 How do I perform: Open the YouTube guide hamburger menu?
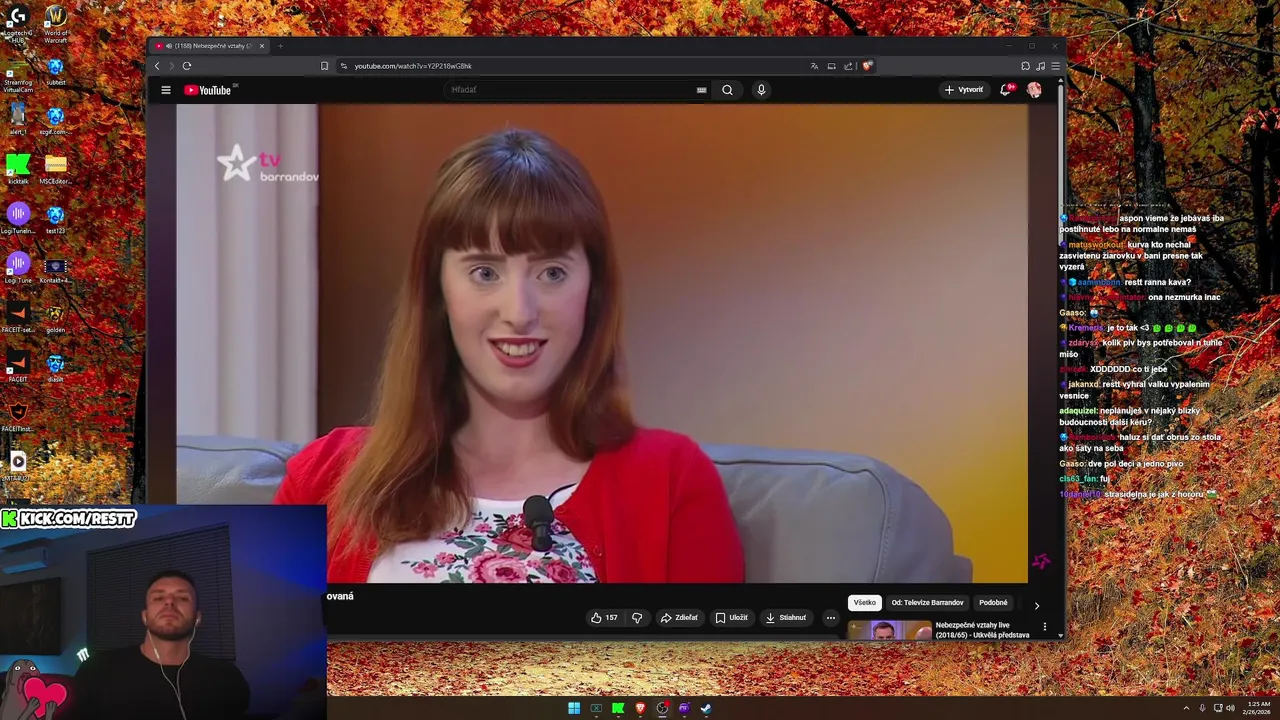click(166, 90)
